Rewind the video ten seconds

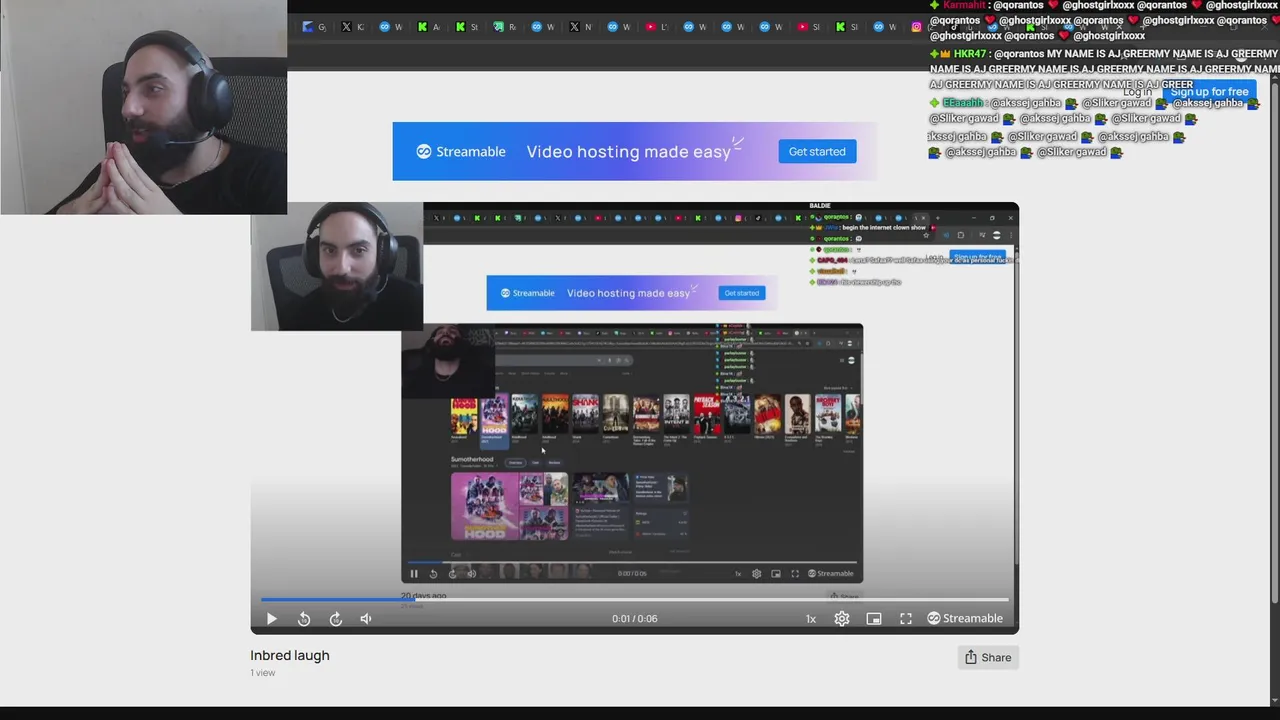pos(304,619)
